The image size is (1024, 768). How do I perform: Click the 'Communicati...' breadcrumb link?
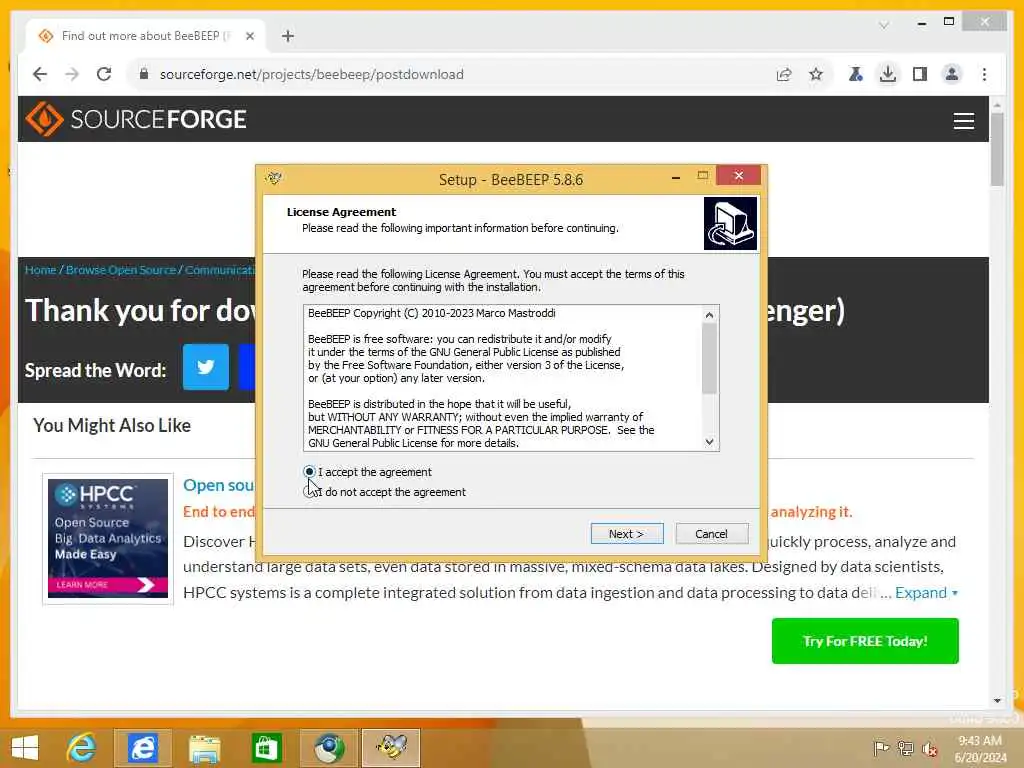point(219,270)
